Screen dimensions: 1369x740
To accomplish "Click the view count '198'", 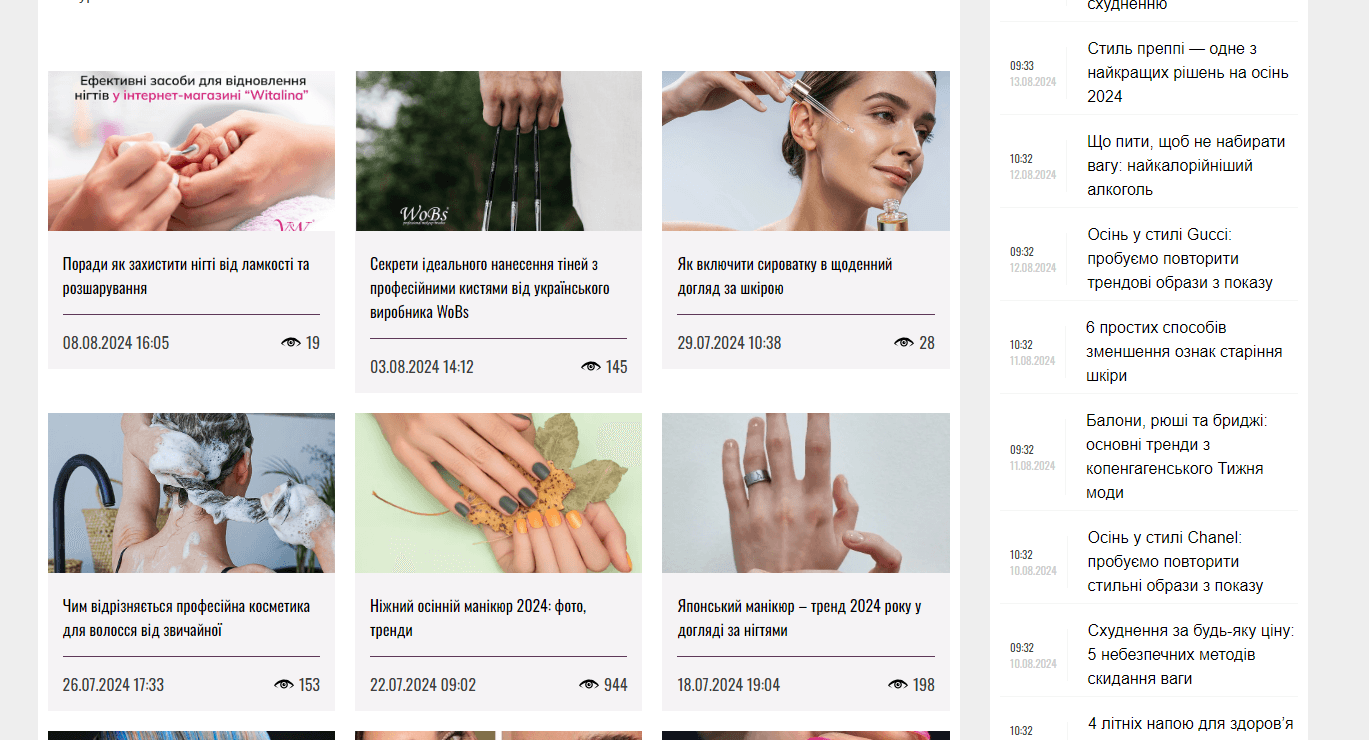I will tap(924, 685).
